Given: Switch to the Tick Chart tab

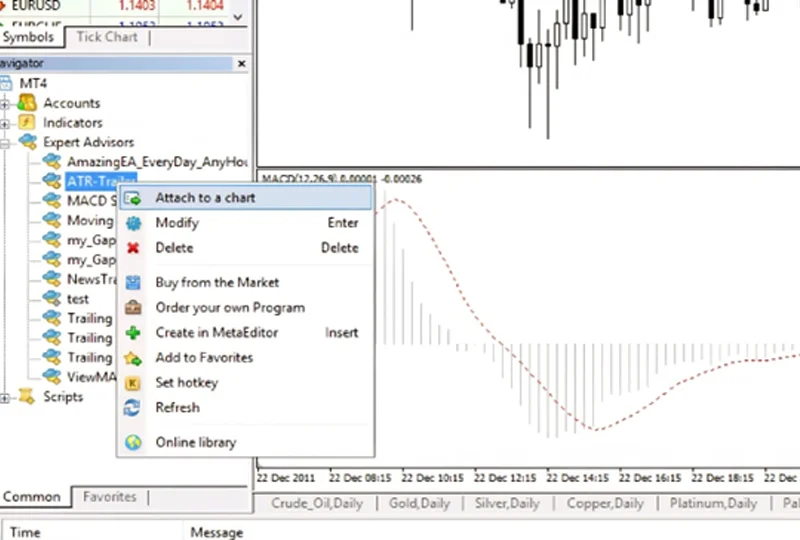Looking at the screenshot, I should (107, 37).
